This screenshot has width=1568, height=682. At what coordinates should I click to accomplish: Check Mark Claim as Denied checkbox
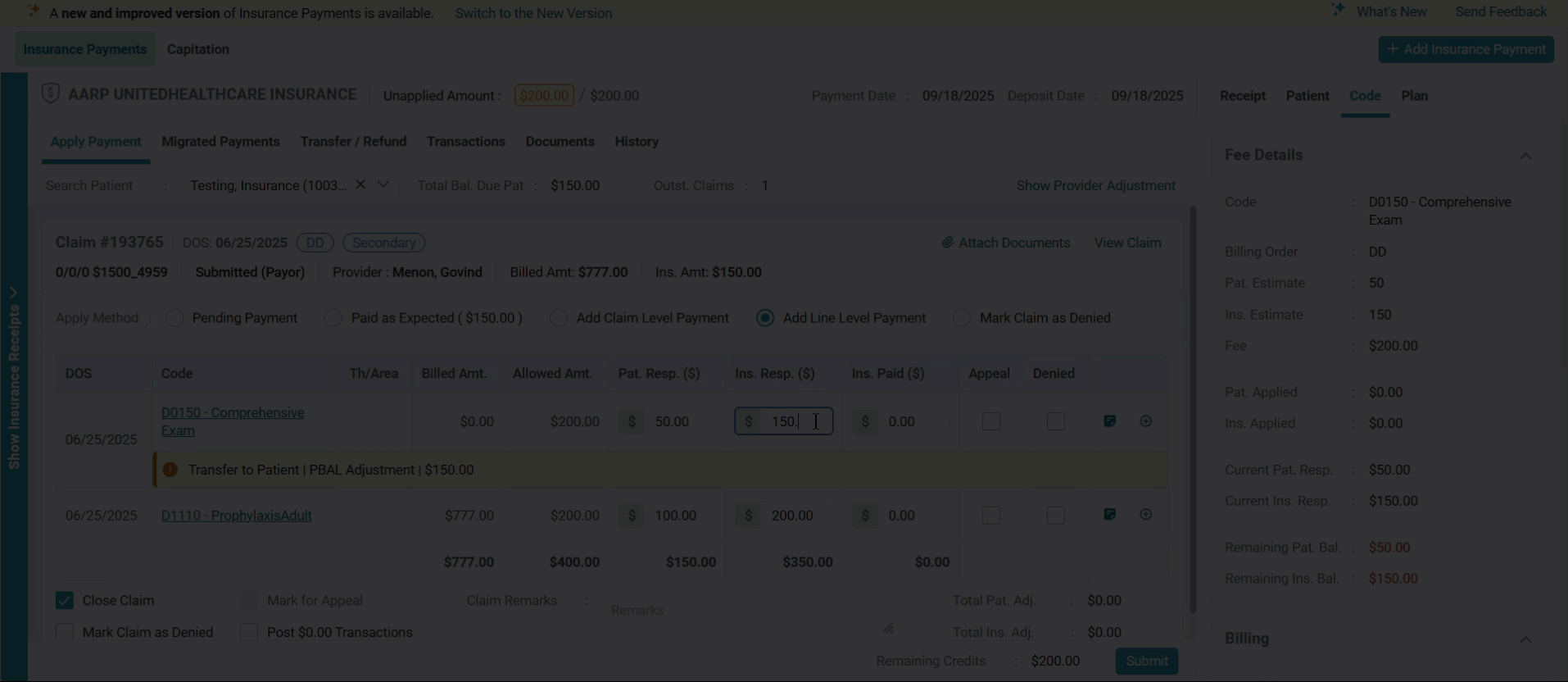click(65, 632)
